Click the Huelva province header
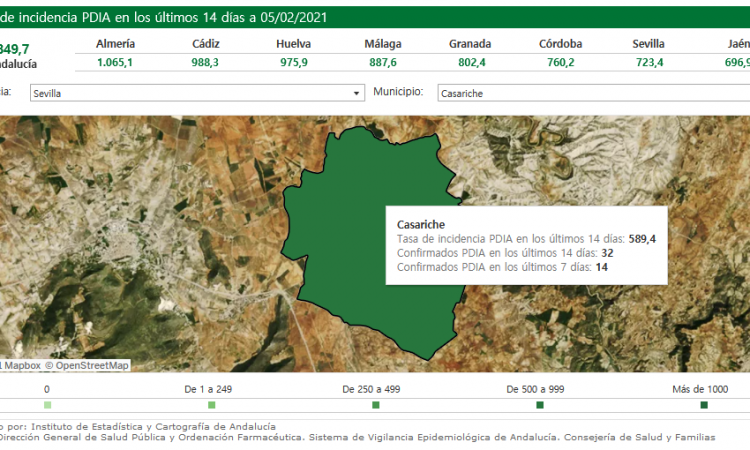The image size is (750, 450). [294, 44]
